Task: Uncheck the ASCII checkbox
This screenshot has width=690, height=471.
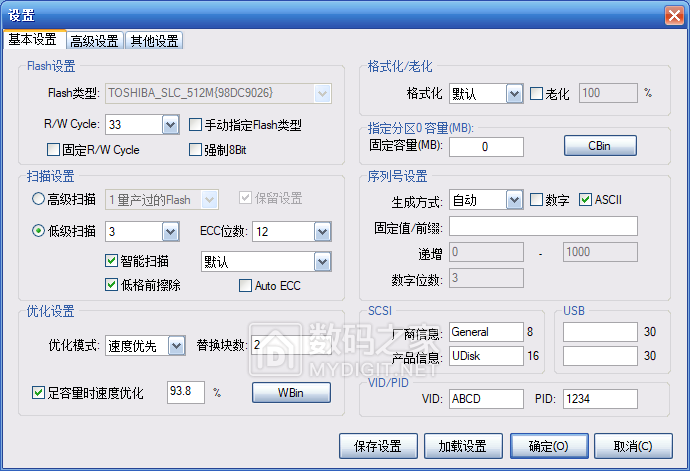Action: (585, 200)
